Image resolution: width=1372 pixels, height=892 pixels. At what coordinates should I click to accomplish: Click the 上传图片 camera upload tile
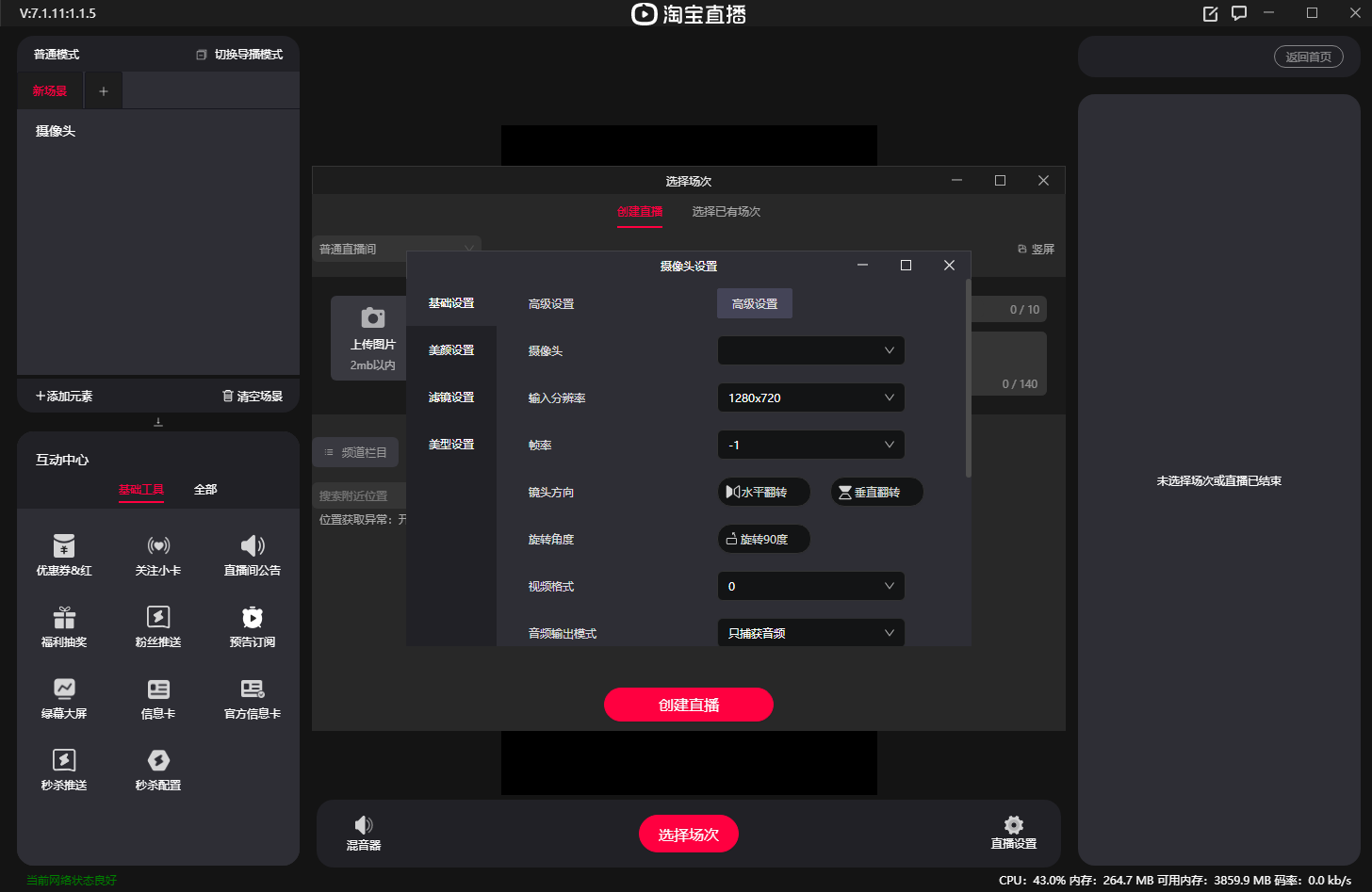[373, 338]
